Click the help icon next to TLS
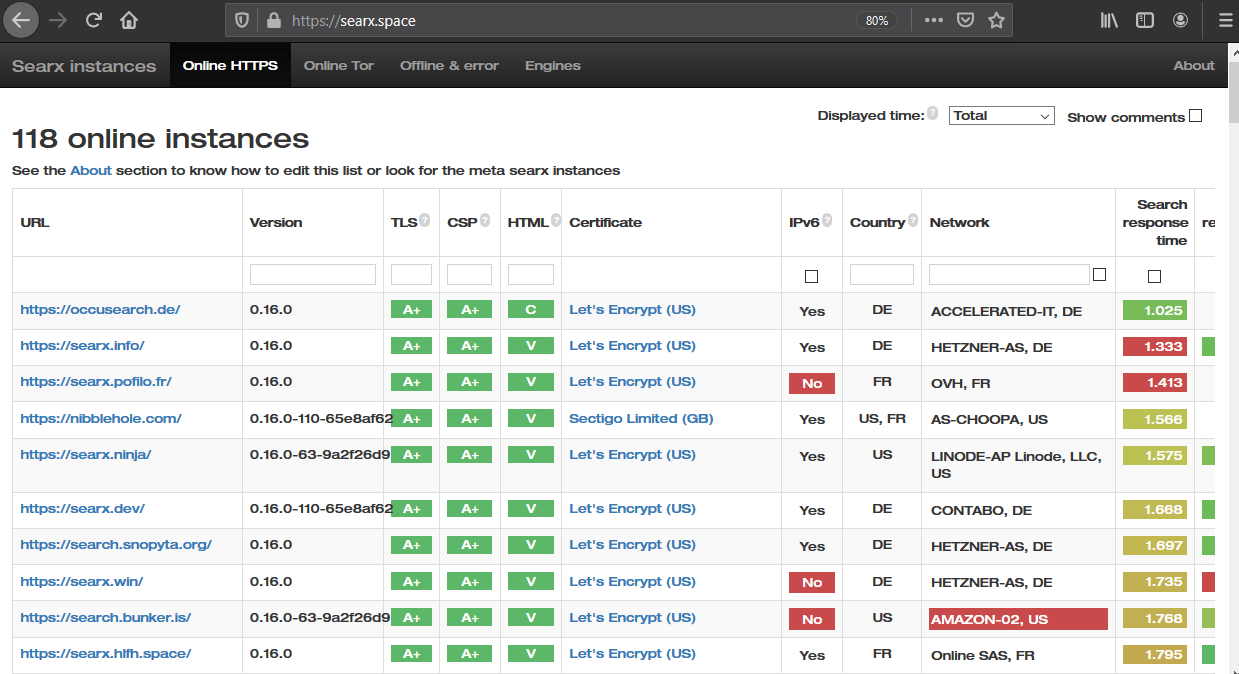 point(425,222)
